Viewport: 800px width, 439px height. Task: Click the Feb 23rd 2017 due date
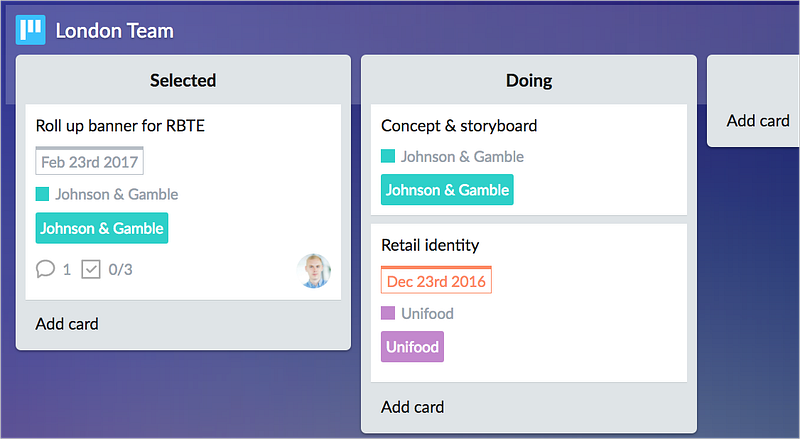90,162
